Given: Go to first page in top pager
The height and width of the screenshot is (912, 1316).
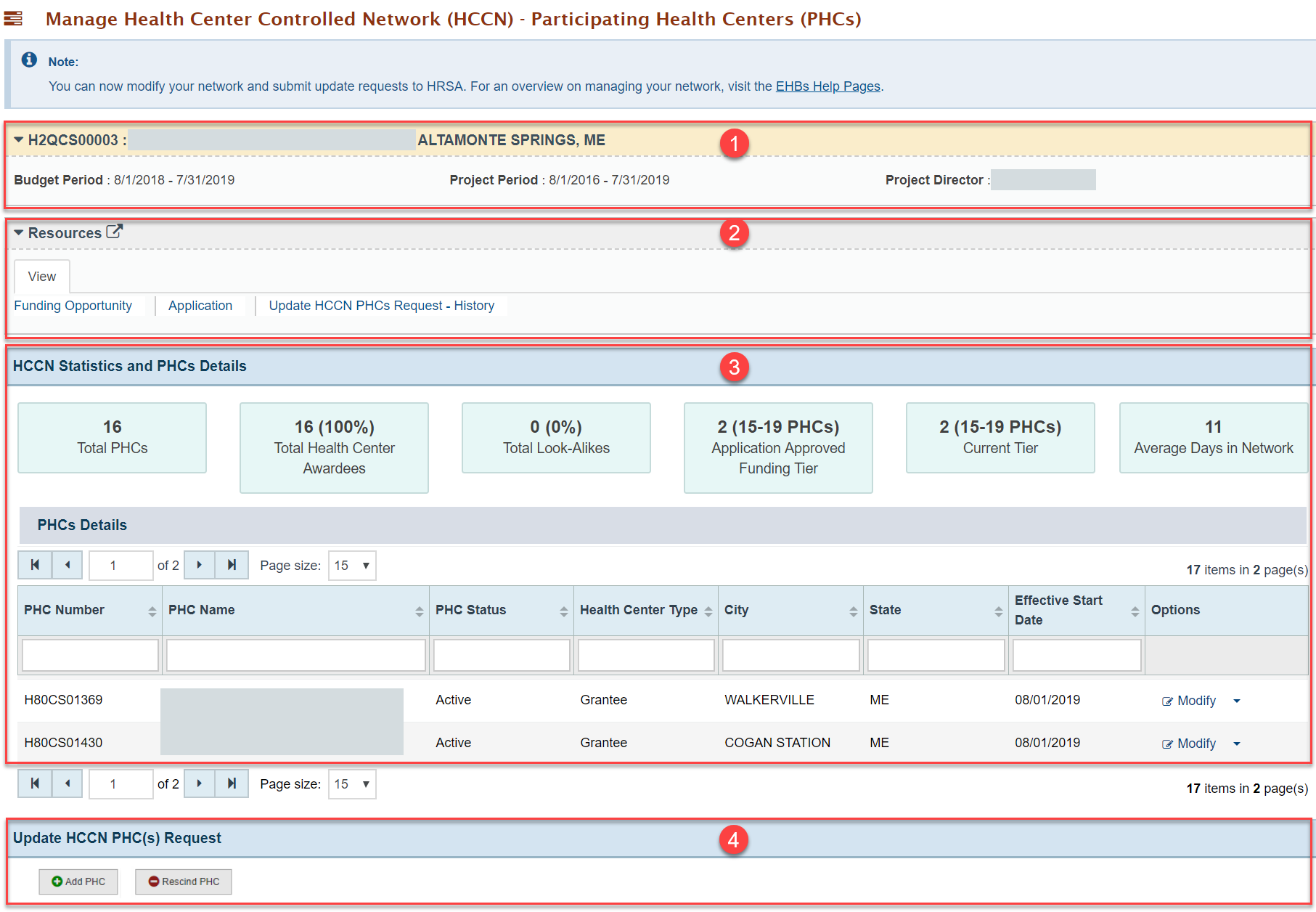Looking at the screenshot, I should coord(35,565).
